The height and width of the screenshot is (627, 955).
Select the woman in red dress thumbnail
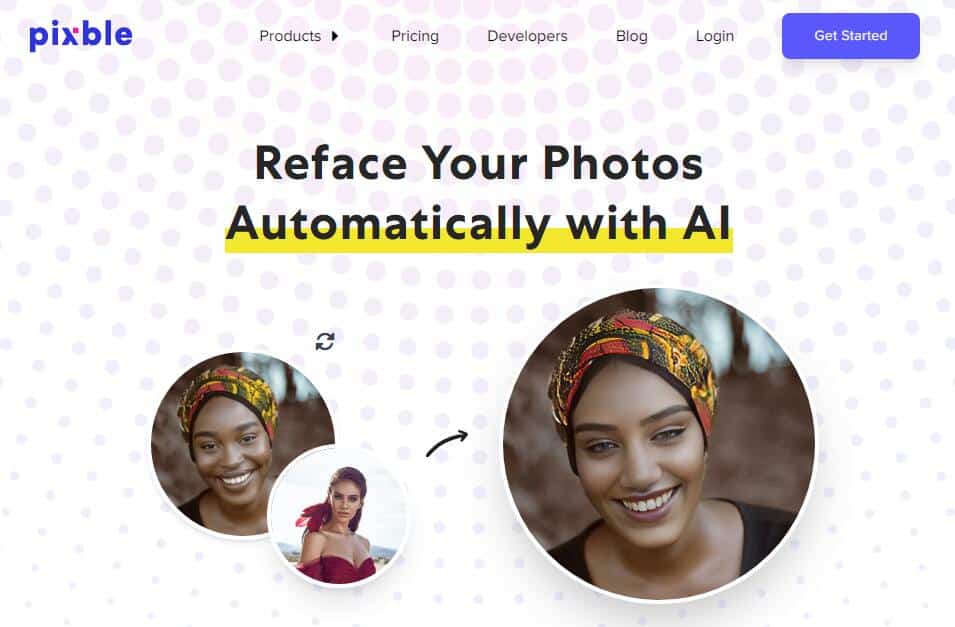(x=339, y=516)
